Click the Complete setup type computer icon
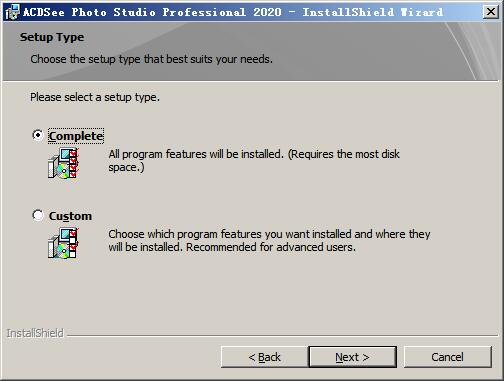Screen dimensions: 504x381 coord(64,164)
